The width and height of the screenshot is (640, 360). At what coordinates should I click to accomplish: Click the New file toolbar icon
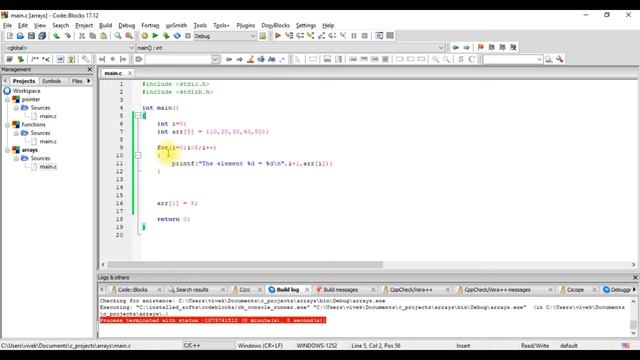tap(9, 36)
